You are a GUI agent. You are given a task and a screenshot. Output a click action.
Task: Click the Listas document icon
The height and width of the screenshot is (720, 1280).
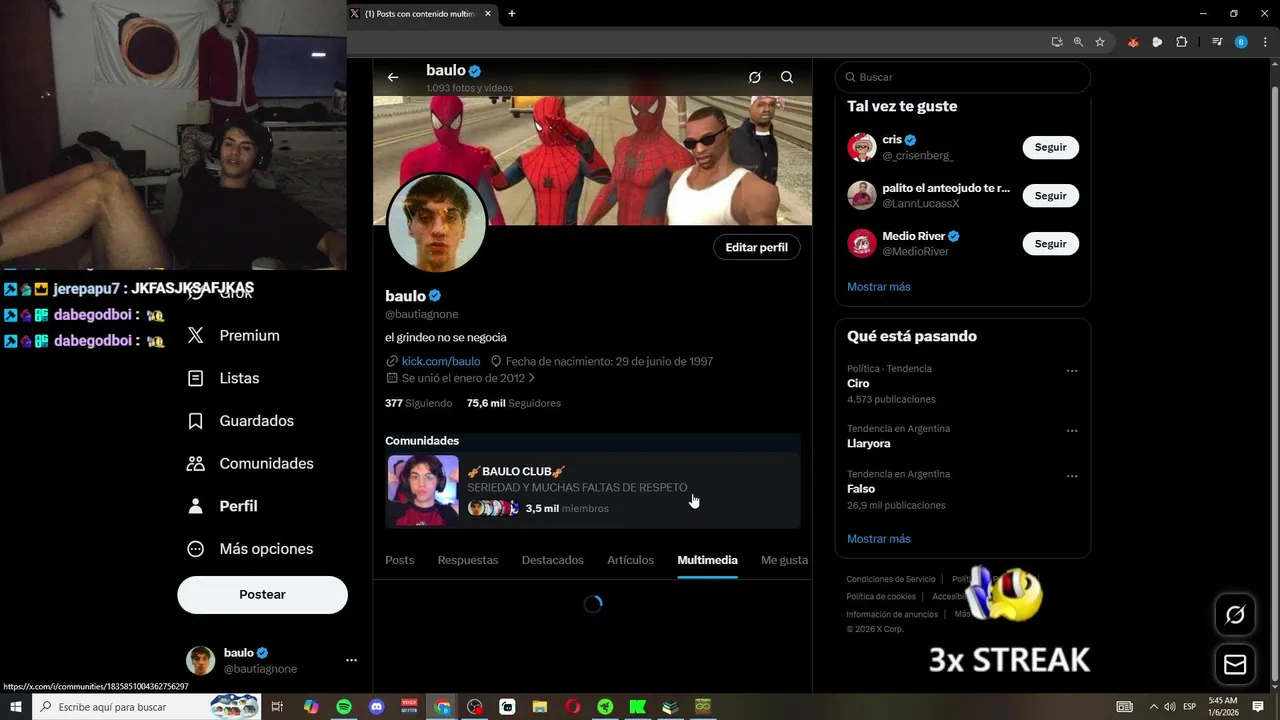click(196, 379)
